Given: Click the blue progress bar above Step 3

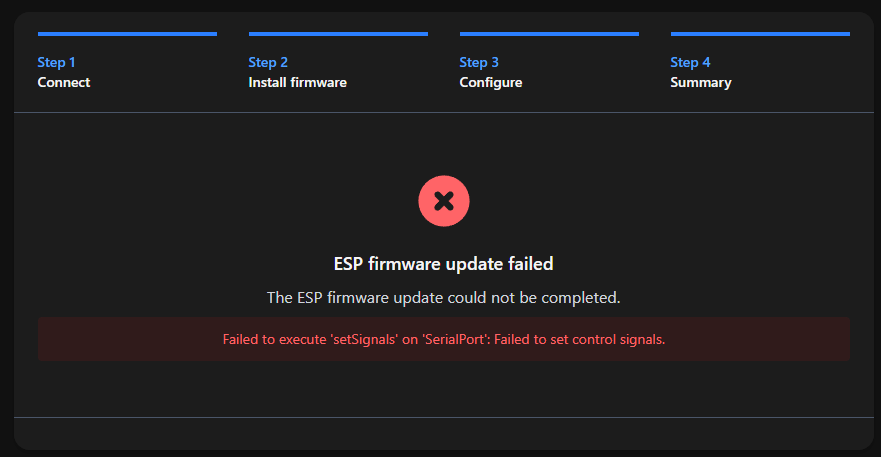Looking at the screenshot, I should [549, 34].
